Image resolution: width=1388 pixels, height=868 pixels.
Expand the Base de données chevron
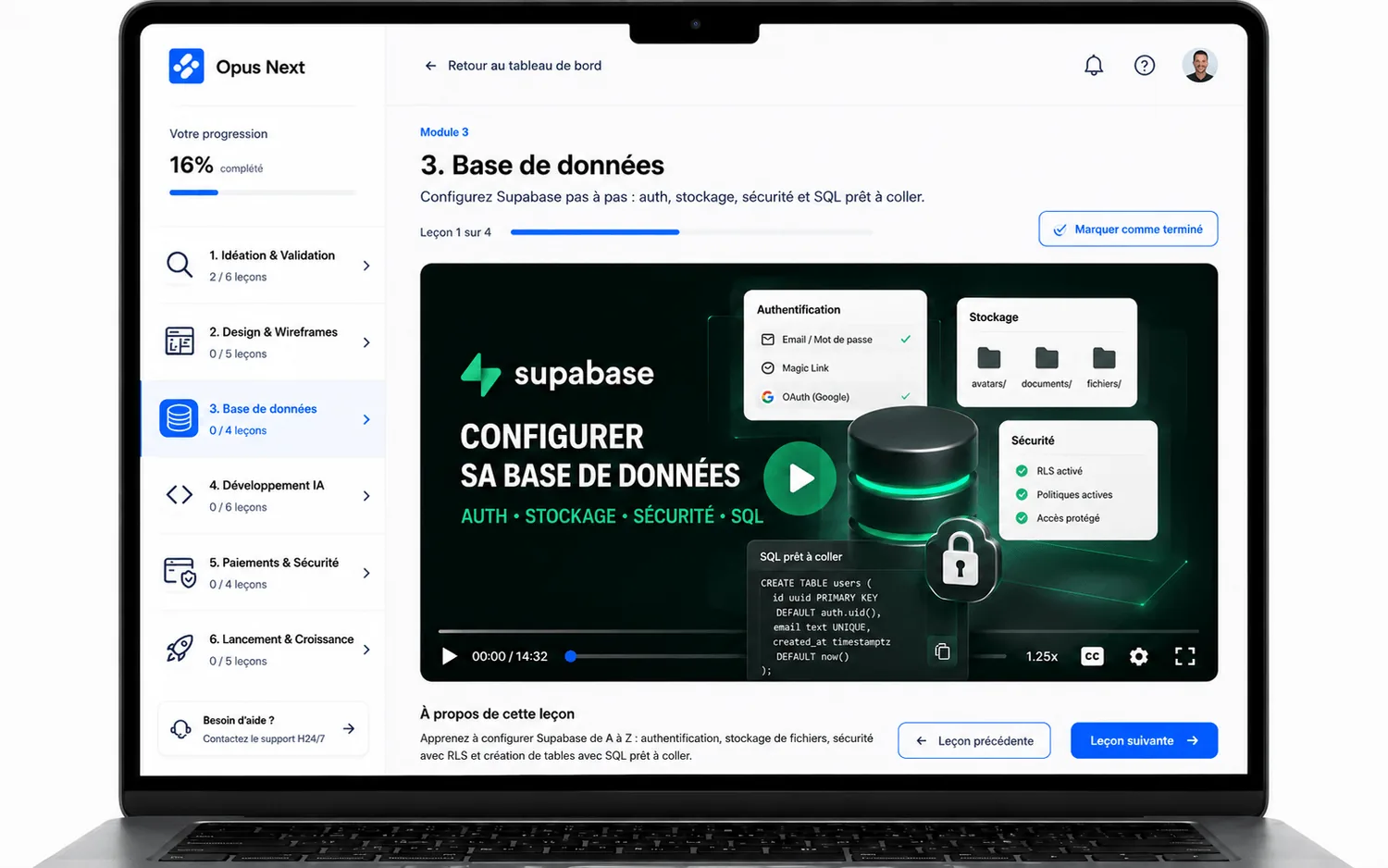click(366, 419)
